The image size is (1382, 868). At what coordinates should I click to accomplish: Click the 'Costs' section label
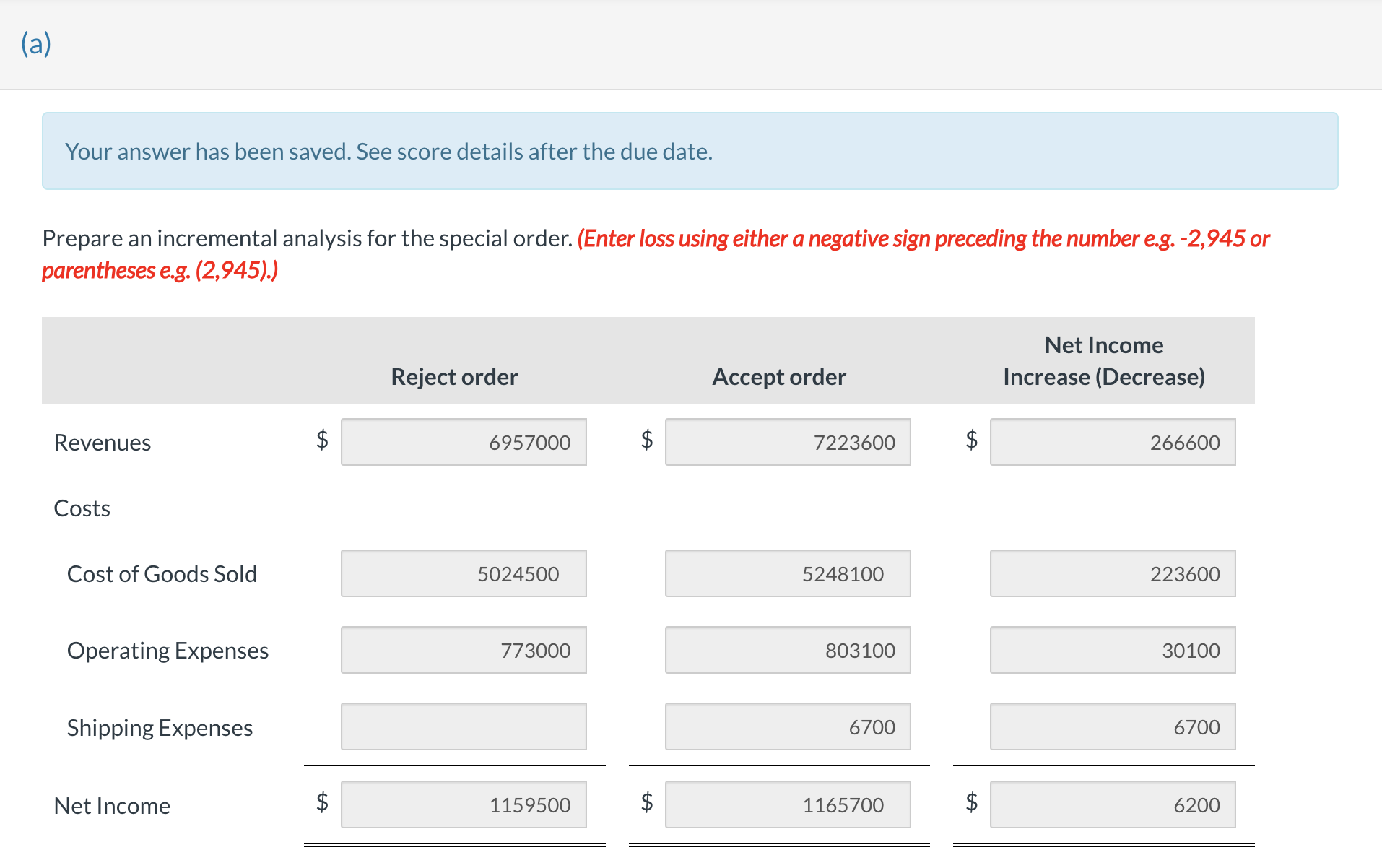(82, 508)
